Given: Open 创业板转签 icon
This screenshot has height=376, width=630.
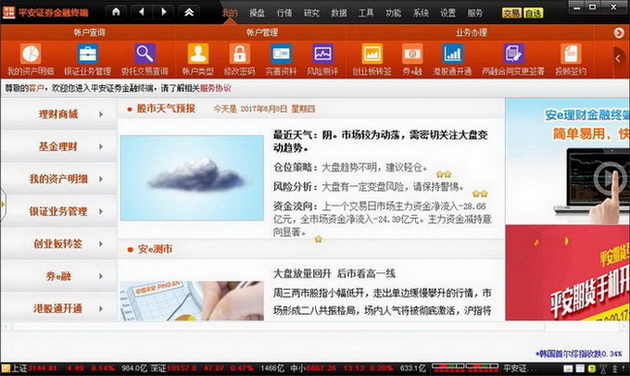Looking at the screenshot, I should click(x=372, y=54).
